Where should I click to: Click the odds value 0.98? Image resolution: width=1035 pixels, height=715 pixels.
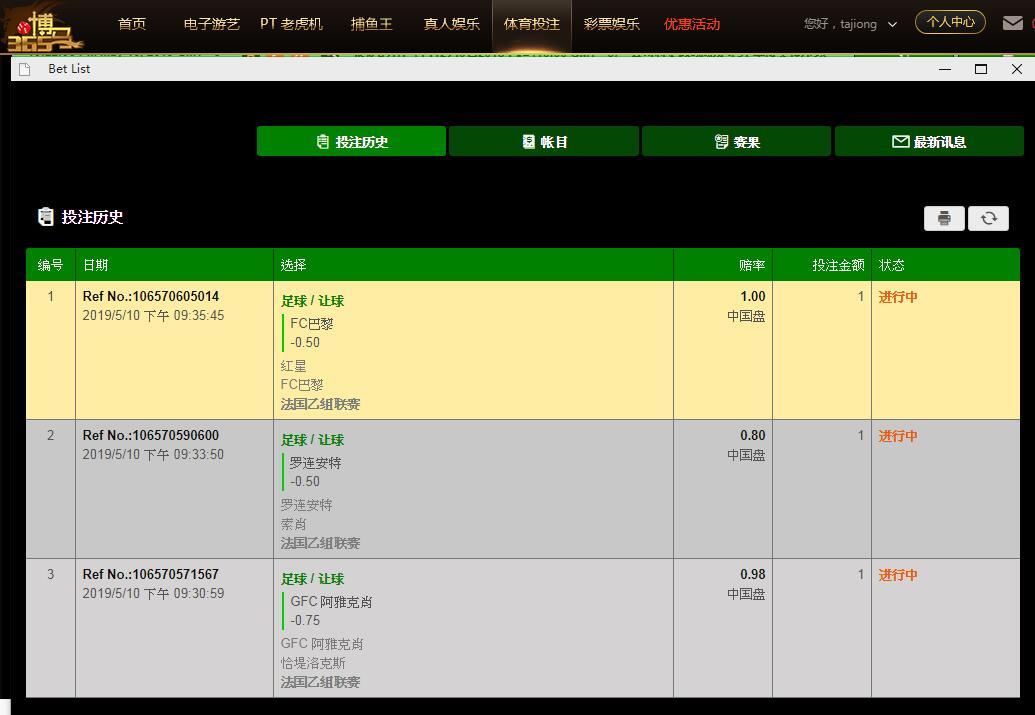pyautogui.click(x=752, y=574)
